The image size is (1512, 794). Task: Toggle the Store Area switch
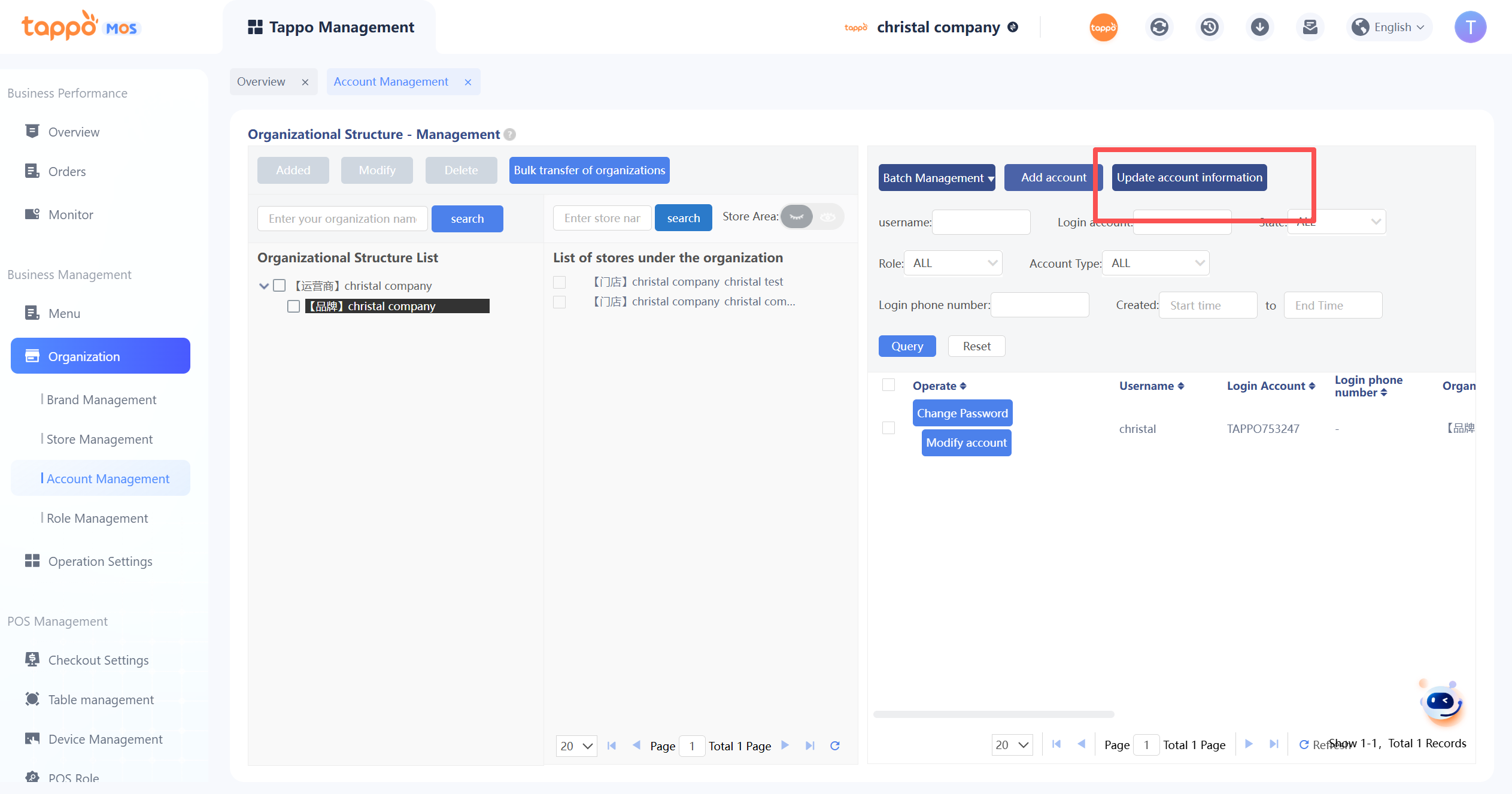[x=812, y=217]
